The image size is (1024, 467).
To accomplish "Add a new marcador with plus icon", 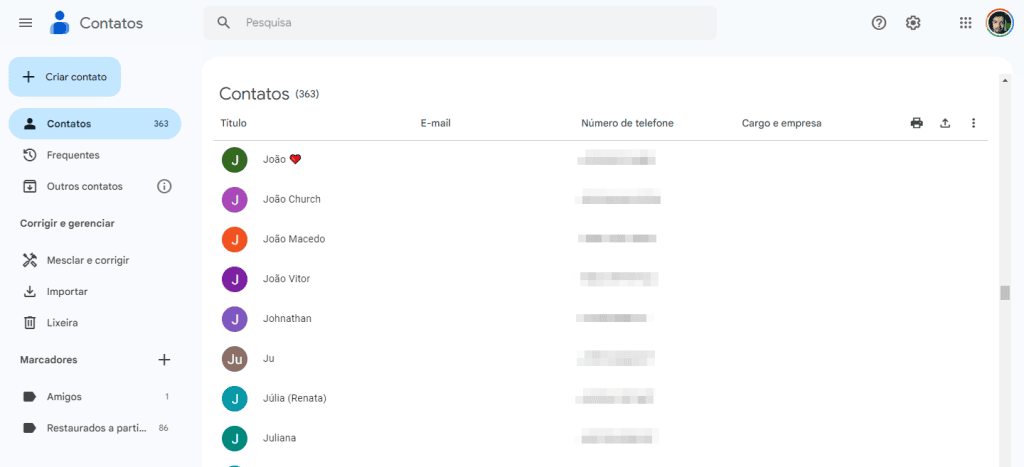I will click(164, 359).
